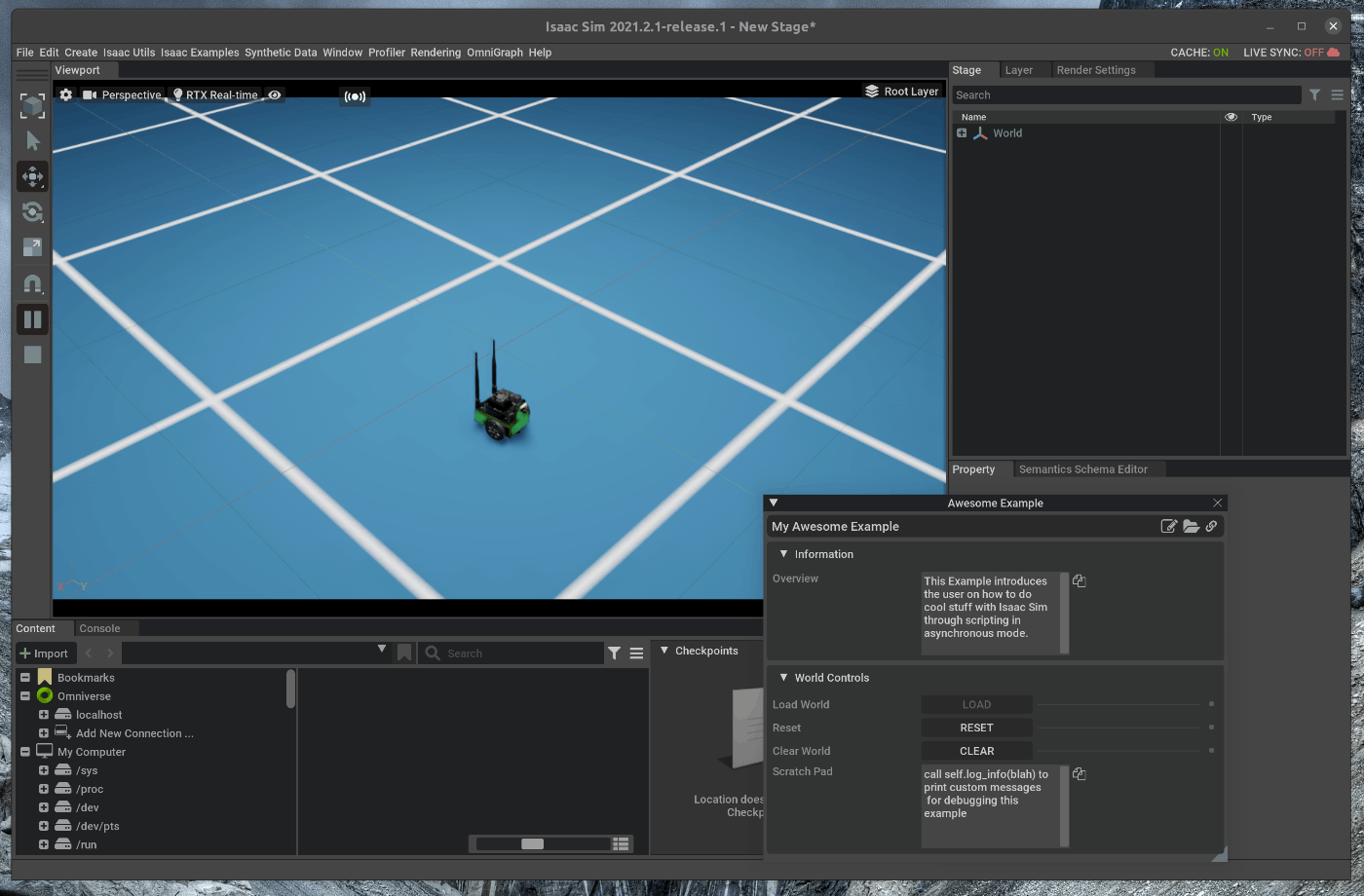This screenshot has height=896, width=1364.
Task: Activate the Scale tool
Action: (x=32, y=247)
